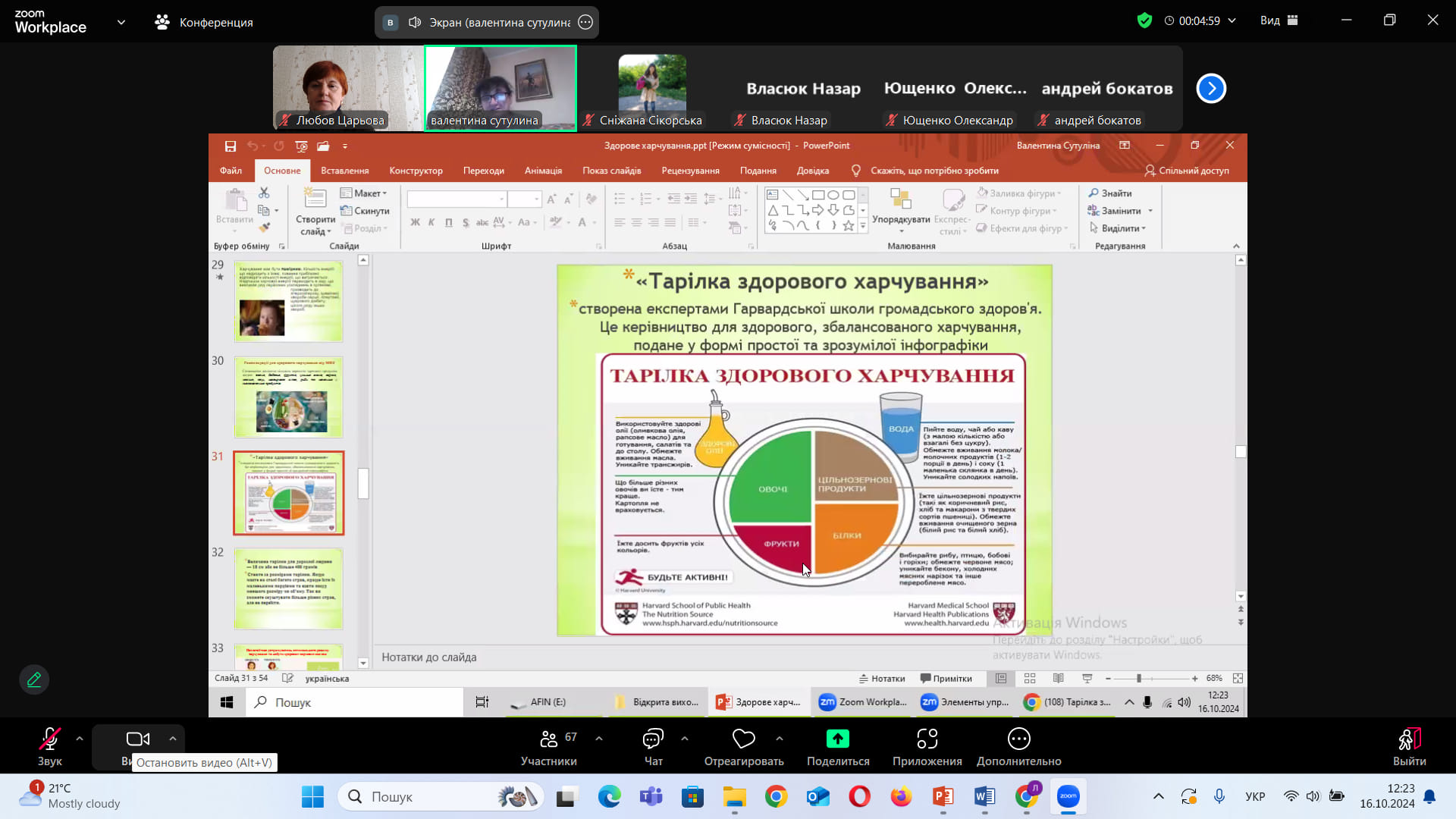The height and width of the screenshot is (819, 1456).
Task: Click the annotation pencil icon
Action: 34,679
